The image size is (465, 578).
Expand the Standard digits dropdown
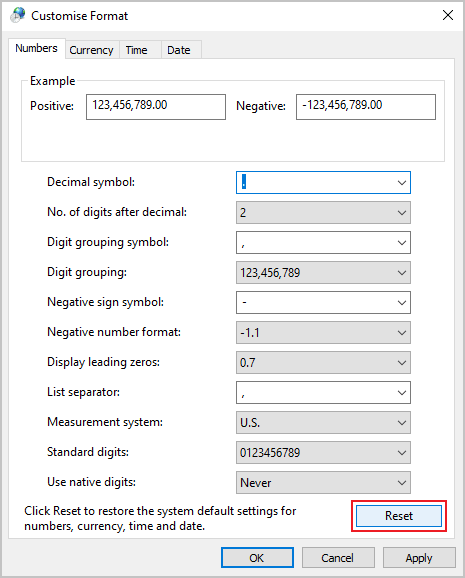pyautogui.click(x=323, y=453)
